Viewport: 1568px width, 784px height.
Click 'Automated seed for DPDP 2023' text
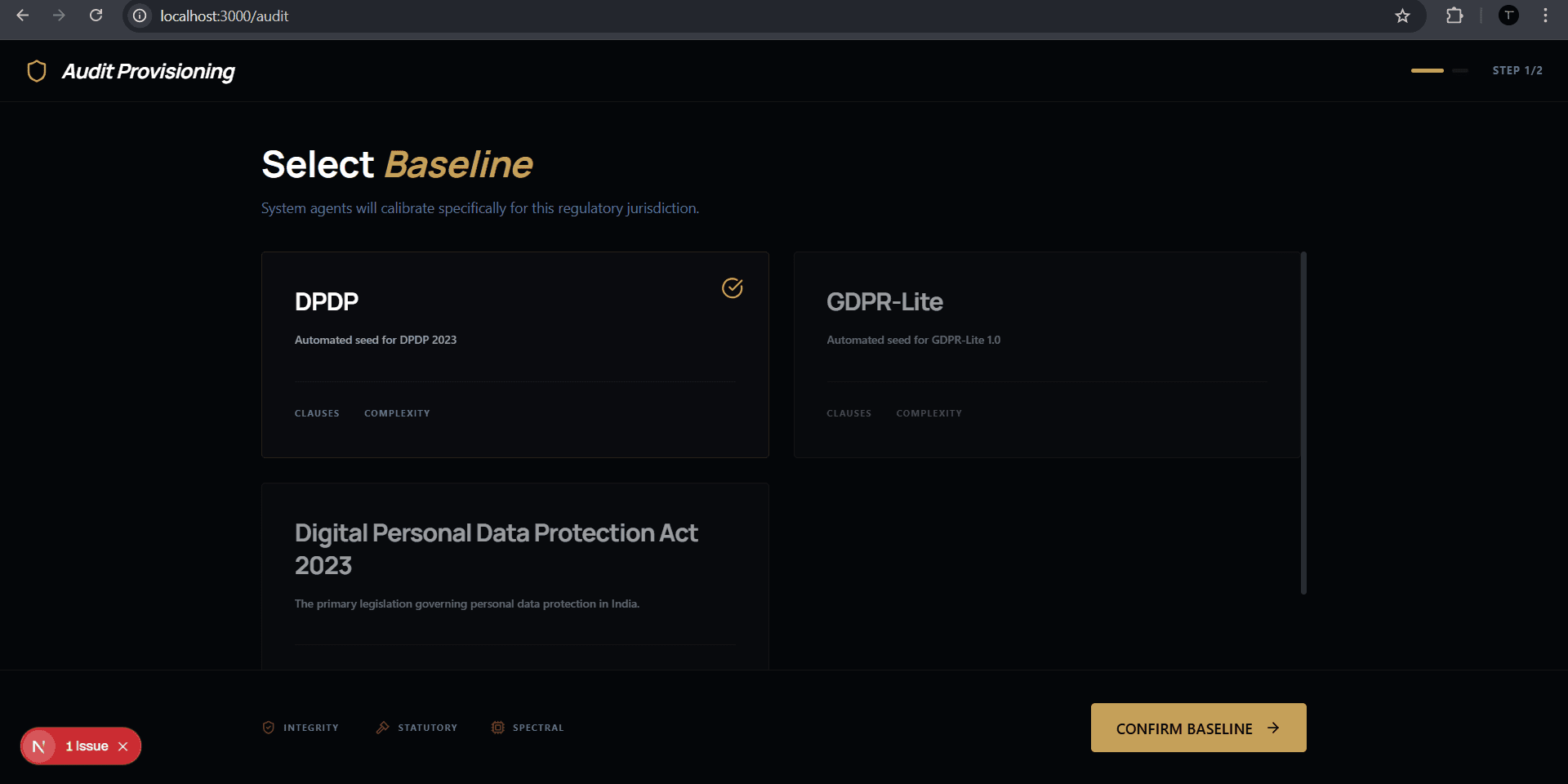coord(376,340)
